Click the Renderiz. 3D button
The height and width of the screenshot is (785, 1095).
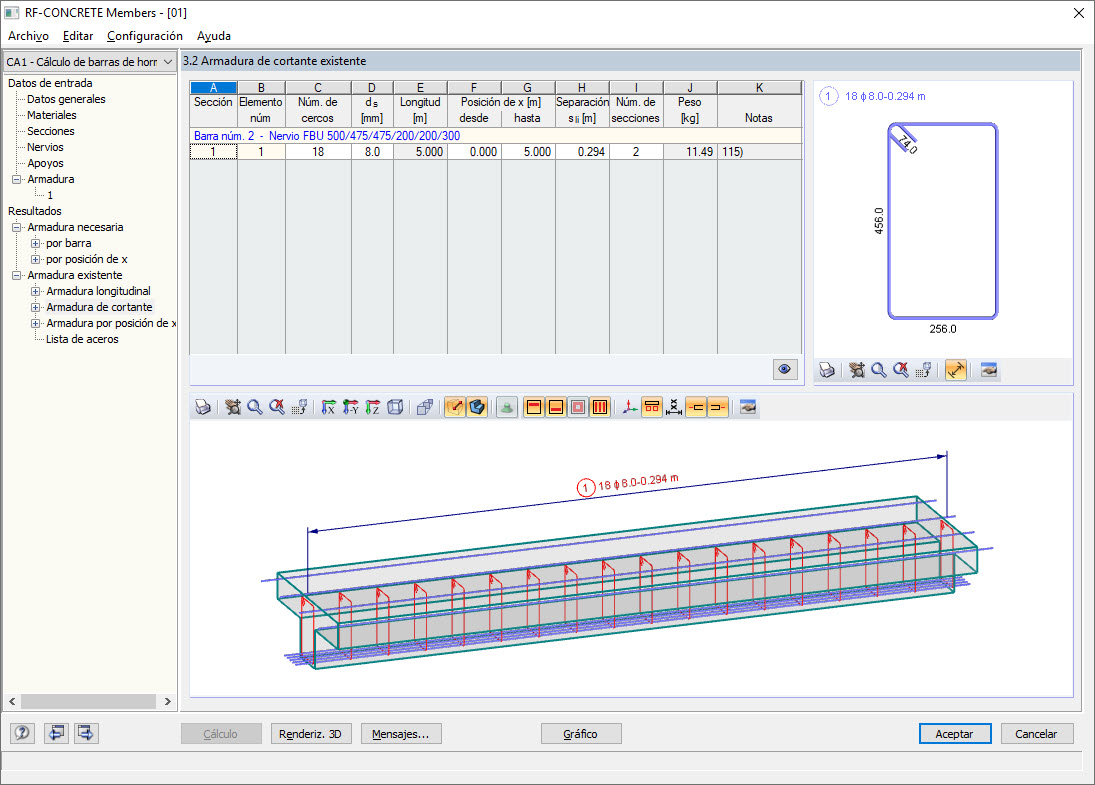coord(311,734)
